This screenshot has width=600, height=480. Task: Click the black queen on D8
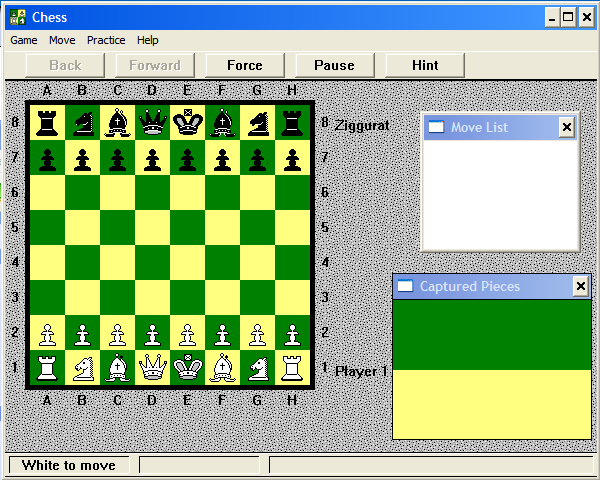pos(152,123)
